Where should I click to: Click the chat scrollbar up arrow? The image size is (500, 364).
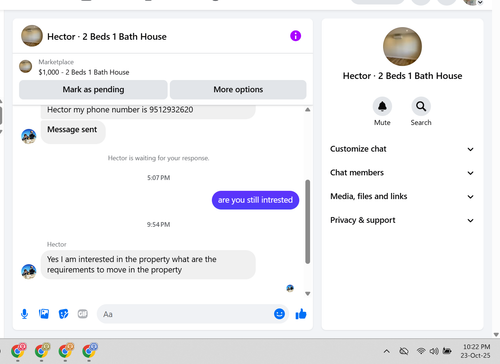307,110
